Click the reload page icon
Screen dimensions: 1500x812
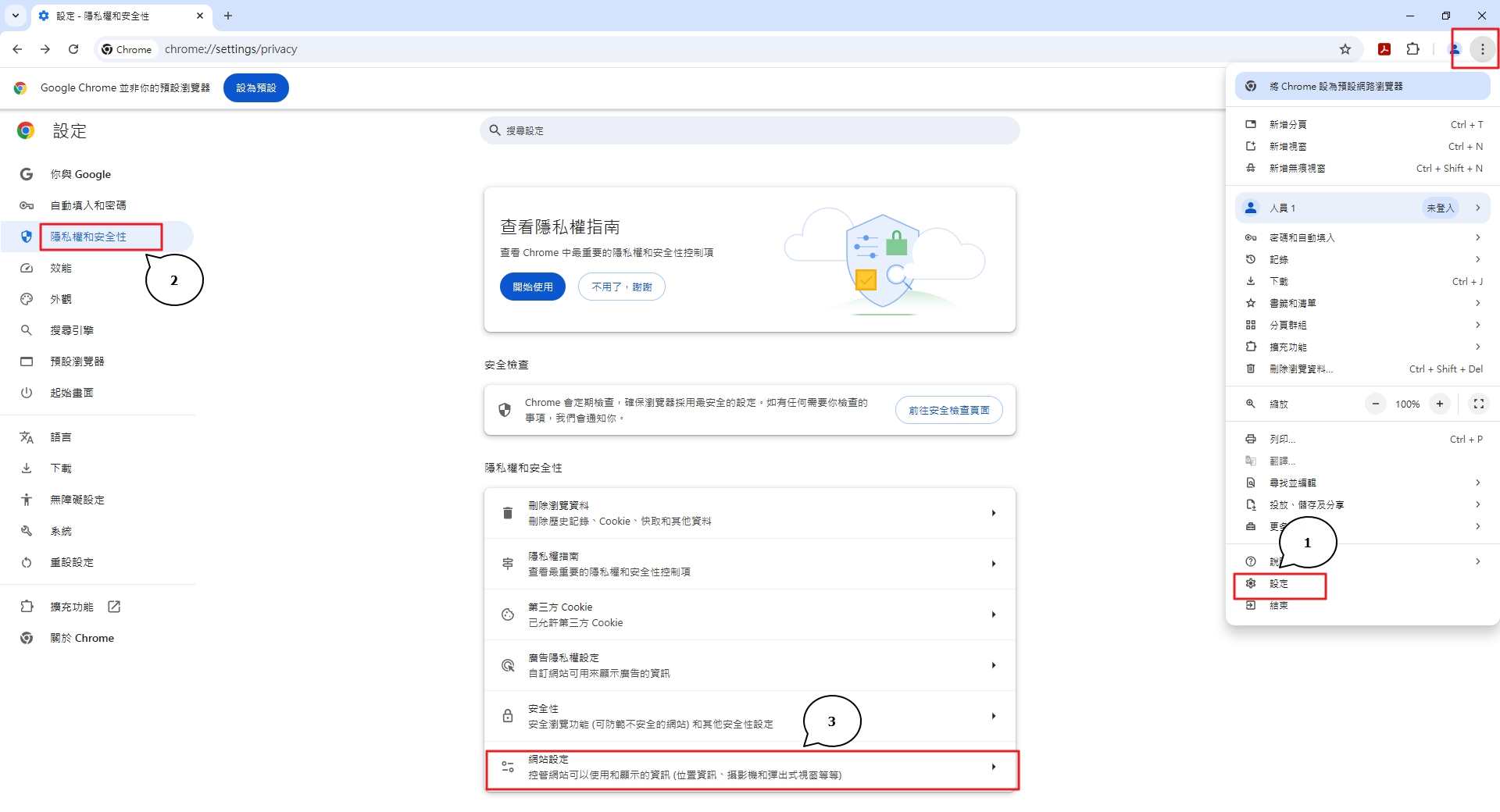point(73,49)
